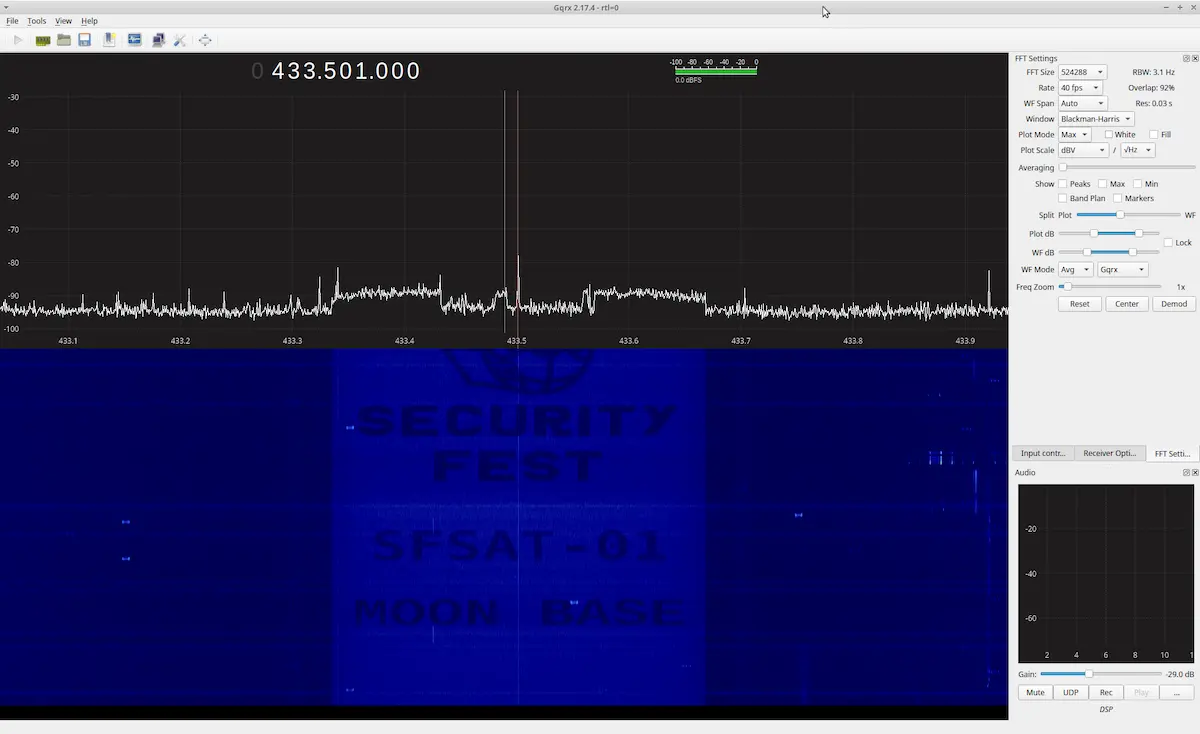Enable the Band Plan checkbox
The image size is (1200, 734).
pos(1063,198)
